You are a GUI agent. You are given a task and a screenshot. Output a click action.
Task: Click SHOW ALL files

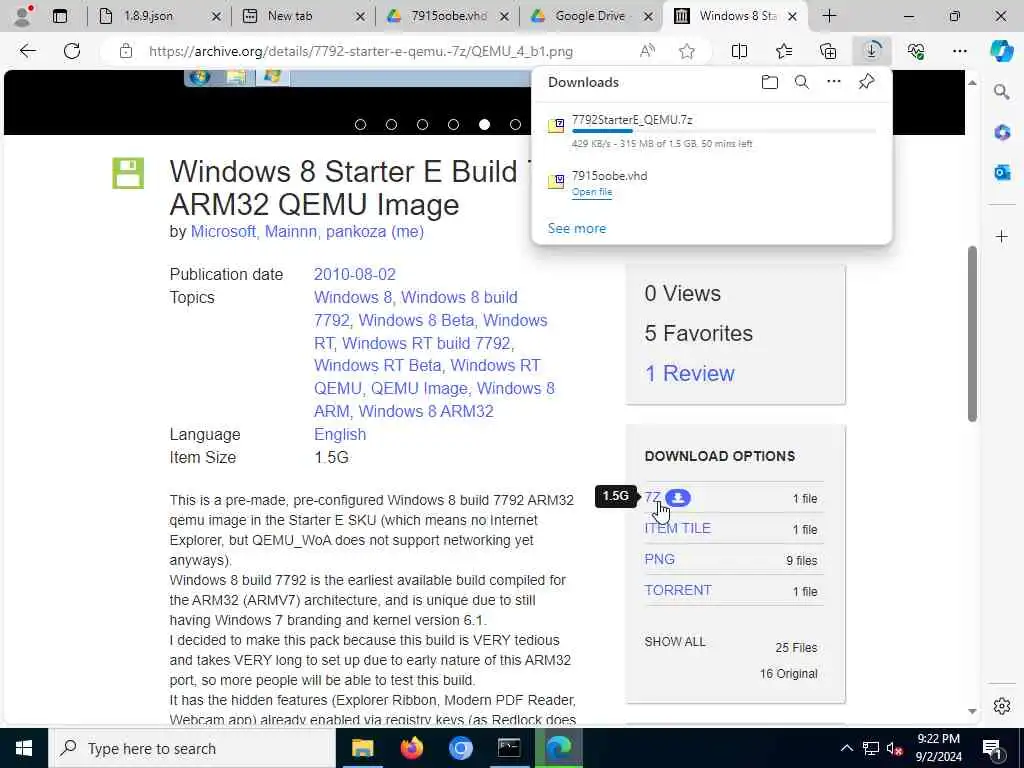coord(675,641)
